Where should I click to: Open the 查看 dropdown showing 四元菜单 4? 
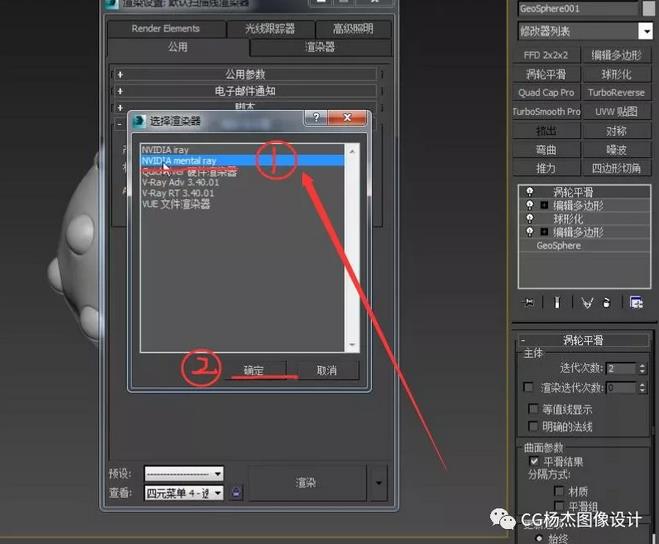click(x=184, y=493)
